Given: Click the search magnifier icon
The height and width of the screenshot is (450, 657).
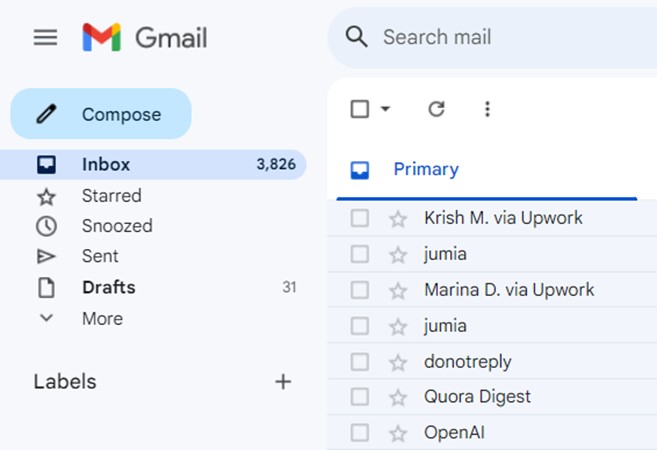Looking at the screenshot, I should point(357,37).
